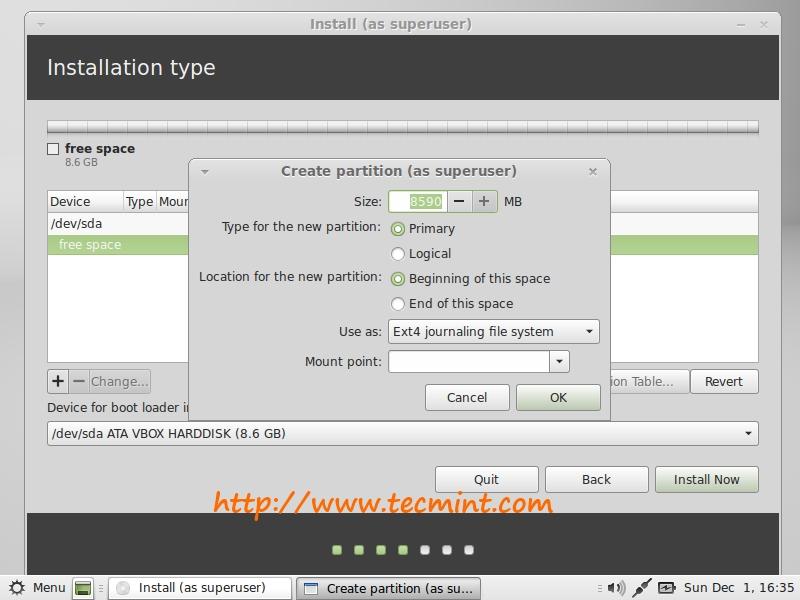Click the minus button to decrease partition size
The height and width of the screenshot is (600, 800).
tap(459, 201)
